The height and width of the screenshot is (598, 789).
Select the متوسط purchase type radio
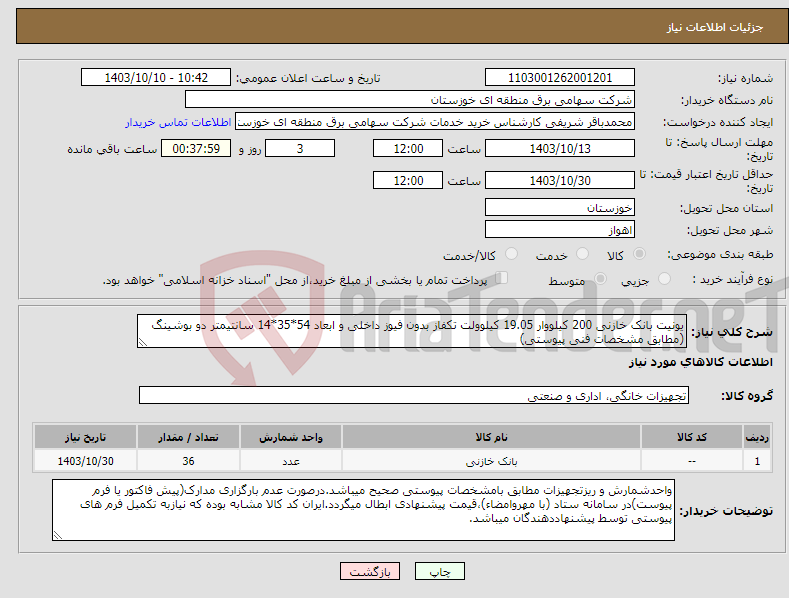(600, 278)
